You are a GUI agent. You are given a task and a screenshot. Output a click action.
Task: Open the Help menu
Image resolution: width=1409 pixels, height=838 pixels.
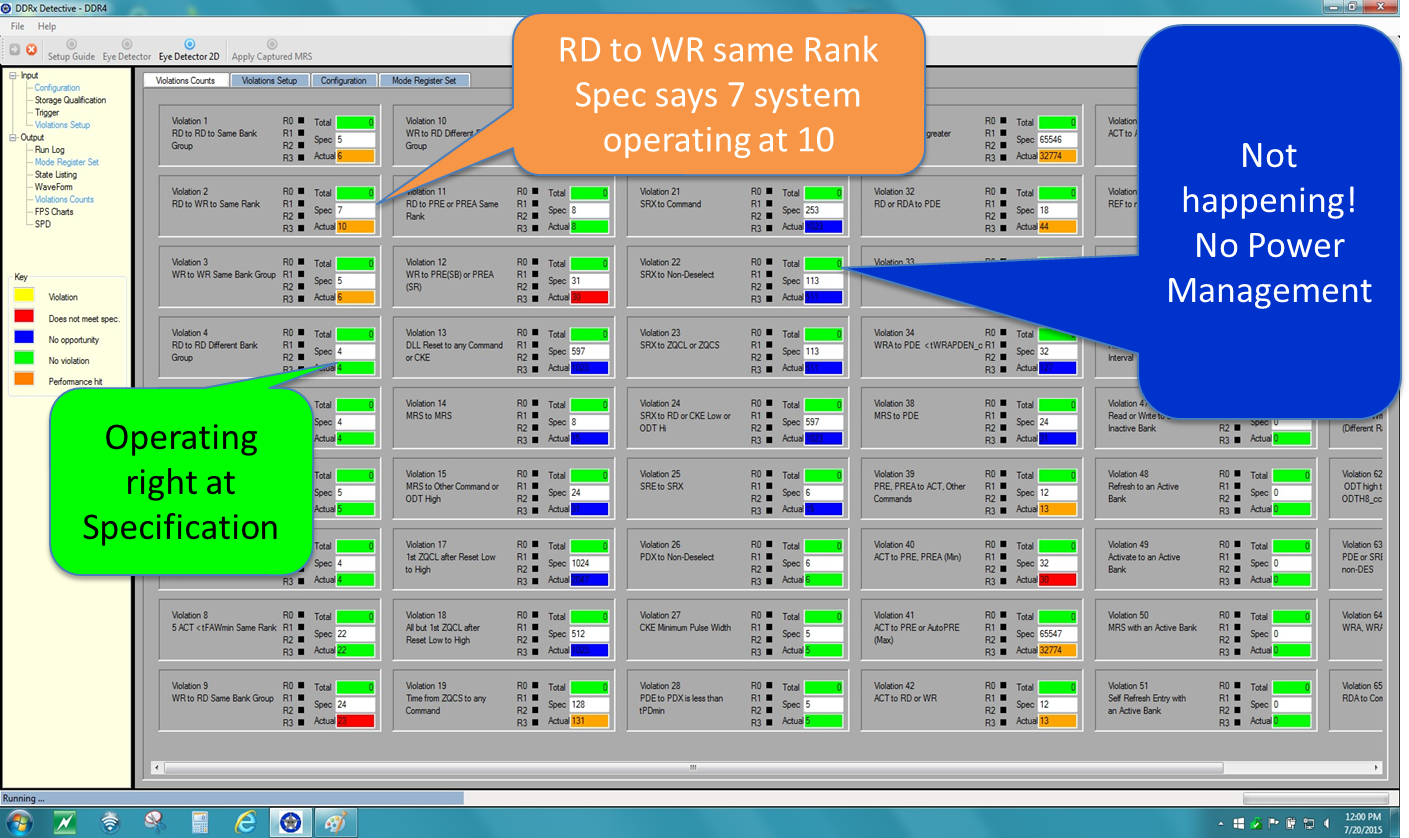tap(47, 26)
